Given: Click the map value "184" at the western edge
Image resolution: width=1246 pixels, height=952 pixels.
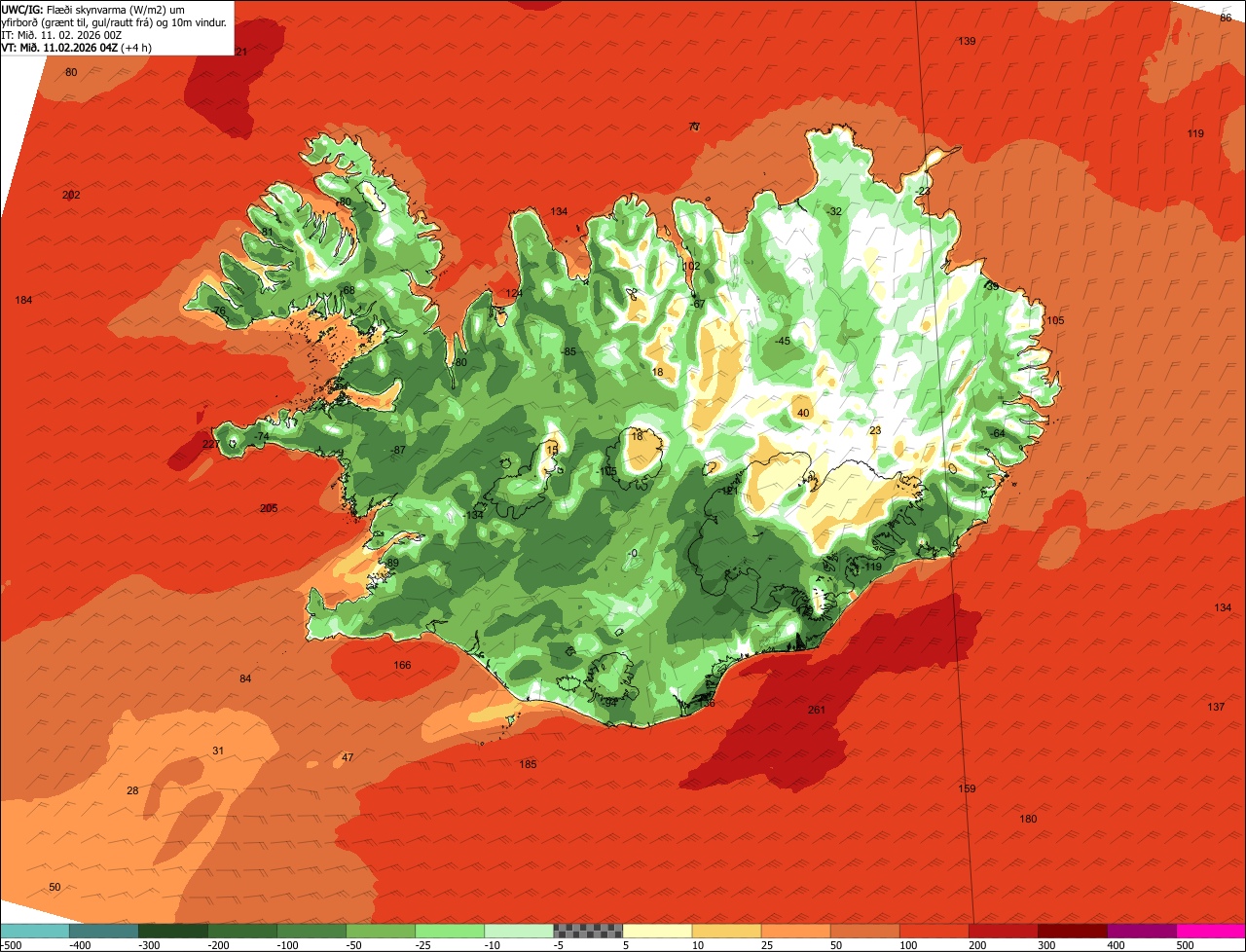Looking at the screenshot, I should click(23, 300).
